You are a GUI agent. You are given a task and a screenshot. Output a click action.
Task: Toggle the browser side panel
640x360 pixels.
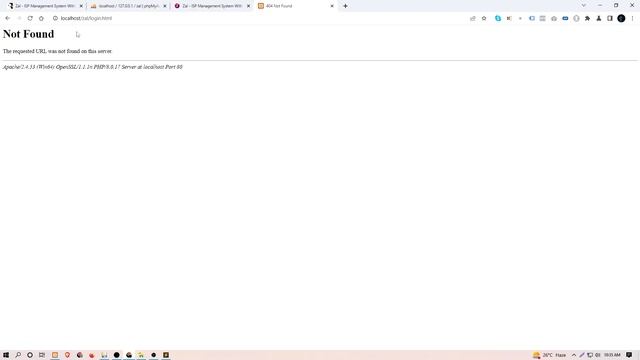tap(610, 18)
